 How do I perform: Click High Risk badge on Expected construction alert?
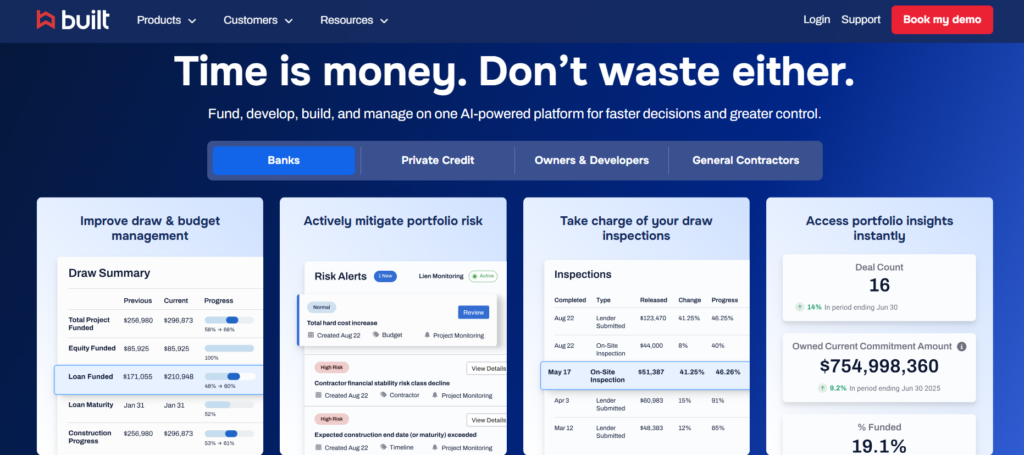point(332,418)
